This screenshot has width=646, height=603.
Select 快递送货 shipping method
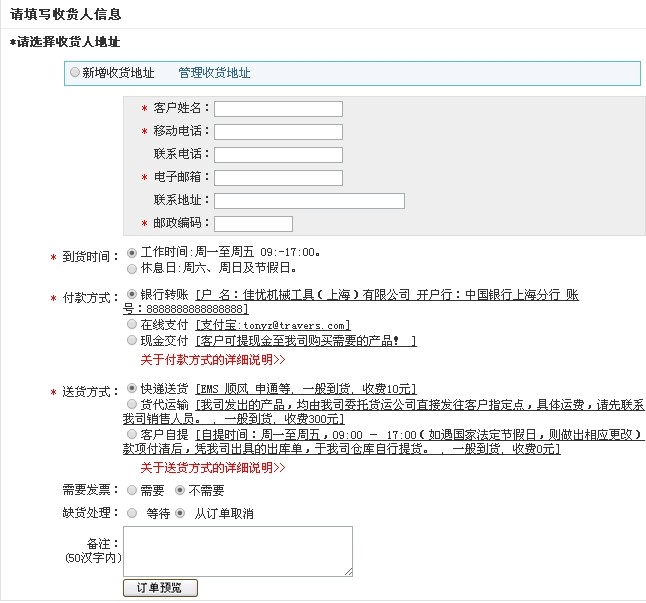click(x=132, y=388)
